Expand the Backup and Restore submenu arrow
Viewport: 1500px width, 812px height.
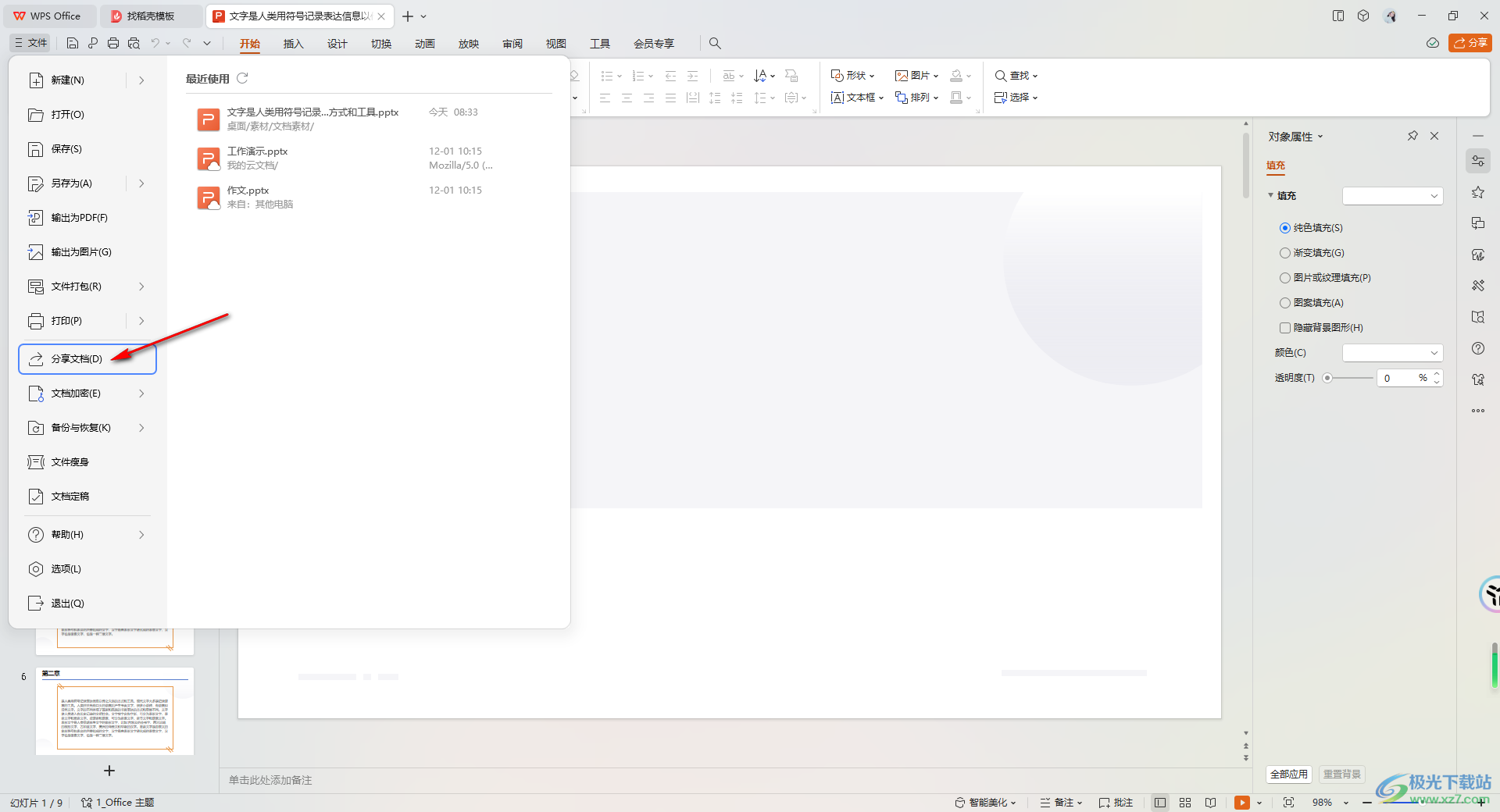point(141,428)
